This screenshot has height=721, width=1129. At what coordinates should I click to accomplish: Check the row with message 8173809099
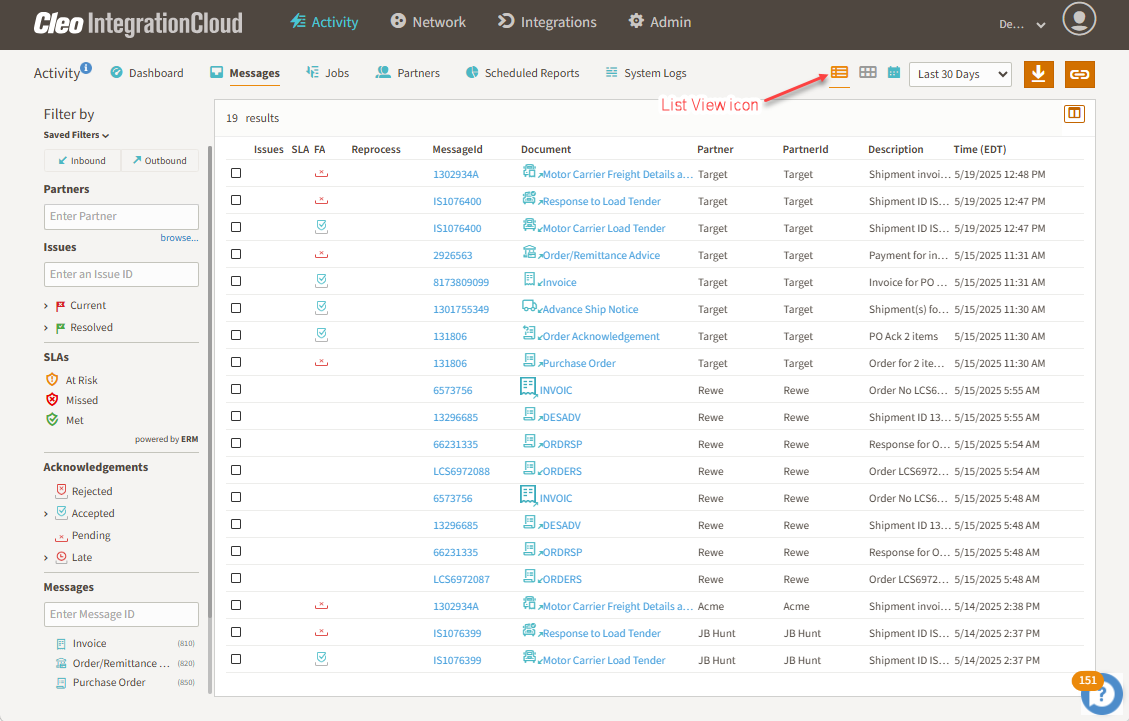(x=235, y=281)
